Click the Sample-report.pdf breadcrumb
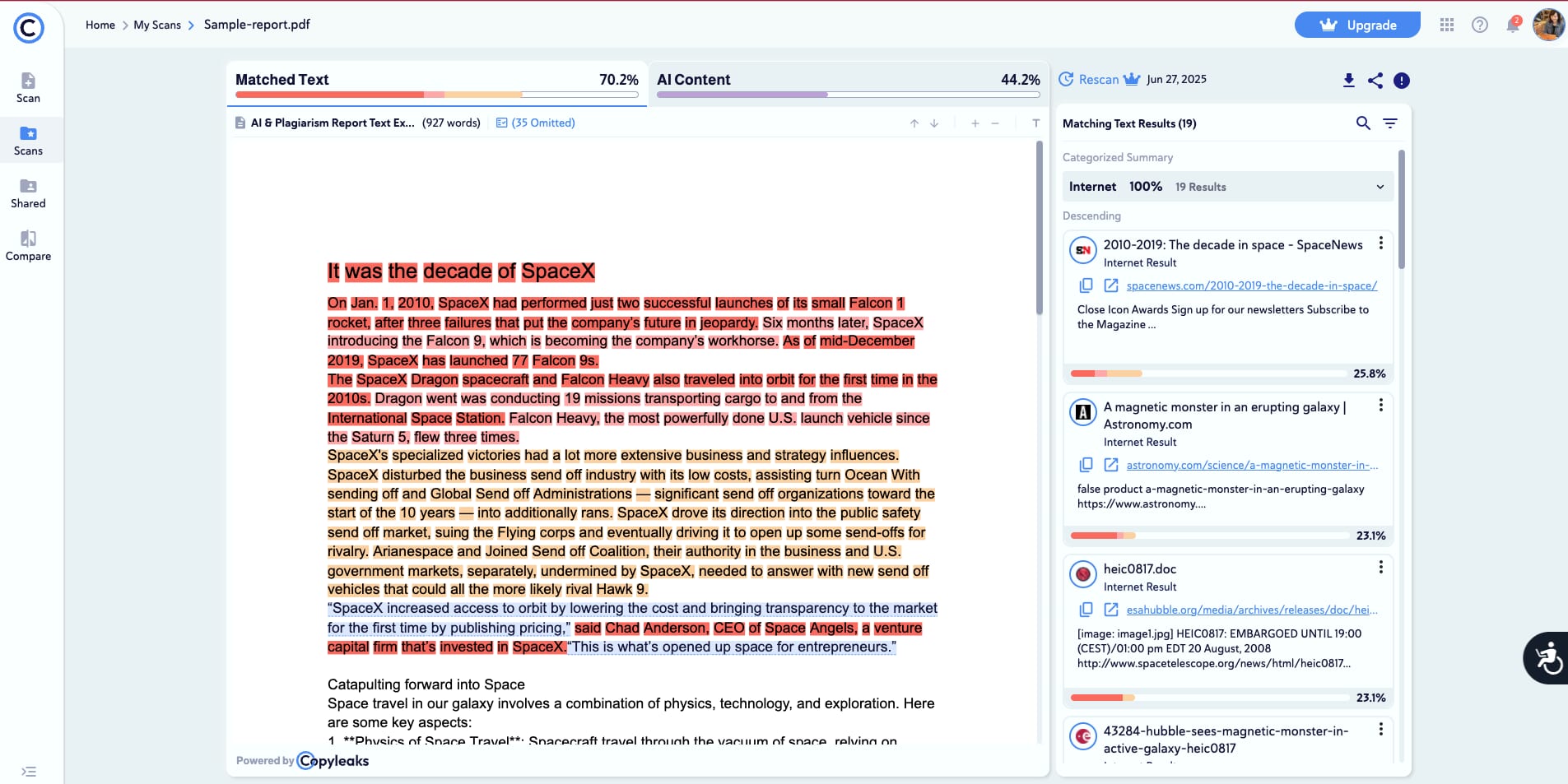 click(x=257, y=25)
